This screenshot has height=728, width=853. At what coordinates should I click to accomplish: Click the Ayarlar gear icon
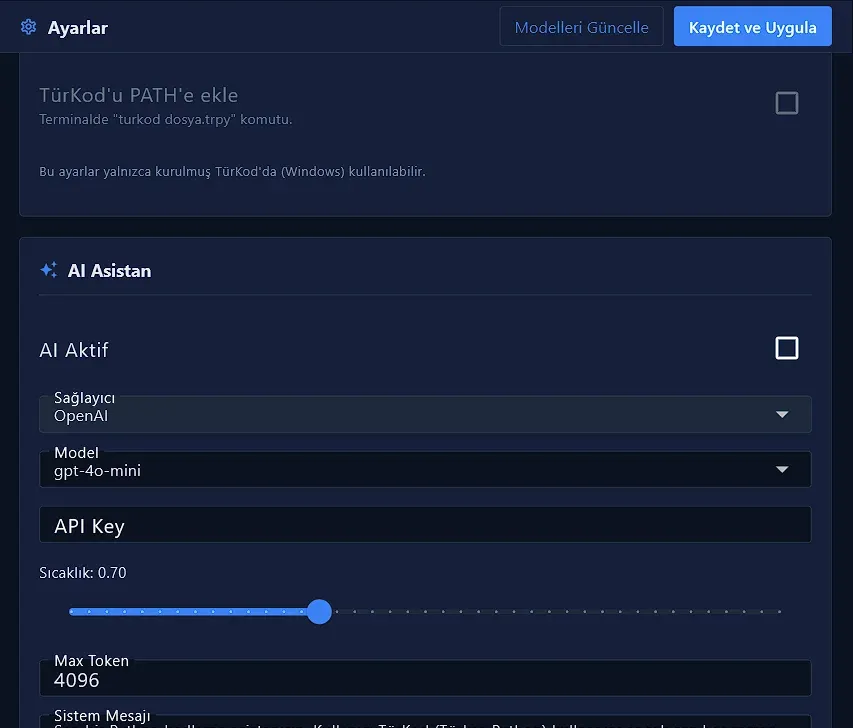pos(28,27)
